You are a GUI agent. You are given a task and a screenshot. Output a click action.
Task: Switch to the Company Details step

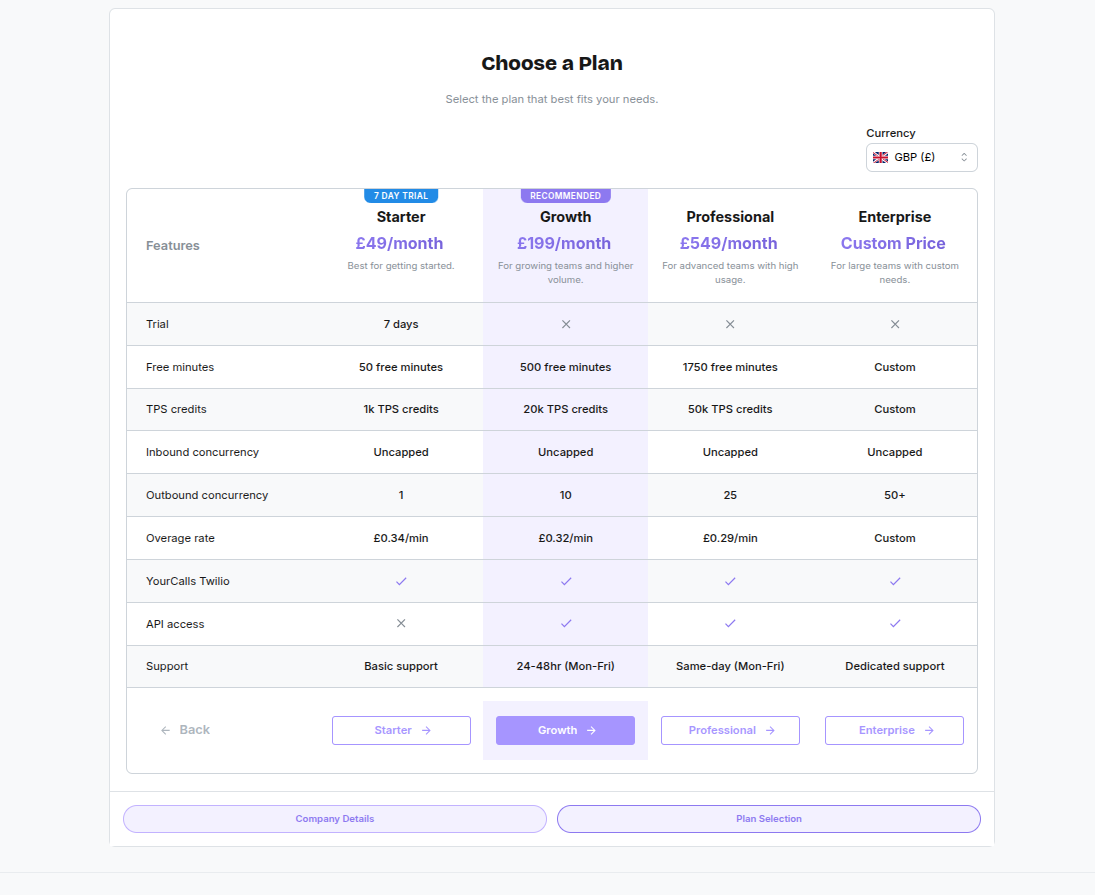pyautogui.click(x=335, y=819)
